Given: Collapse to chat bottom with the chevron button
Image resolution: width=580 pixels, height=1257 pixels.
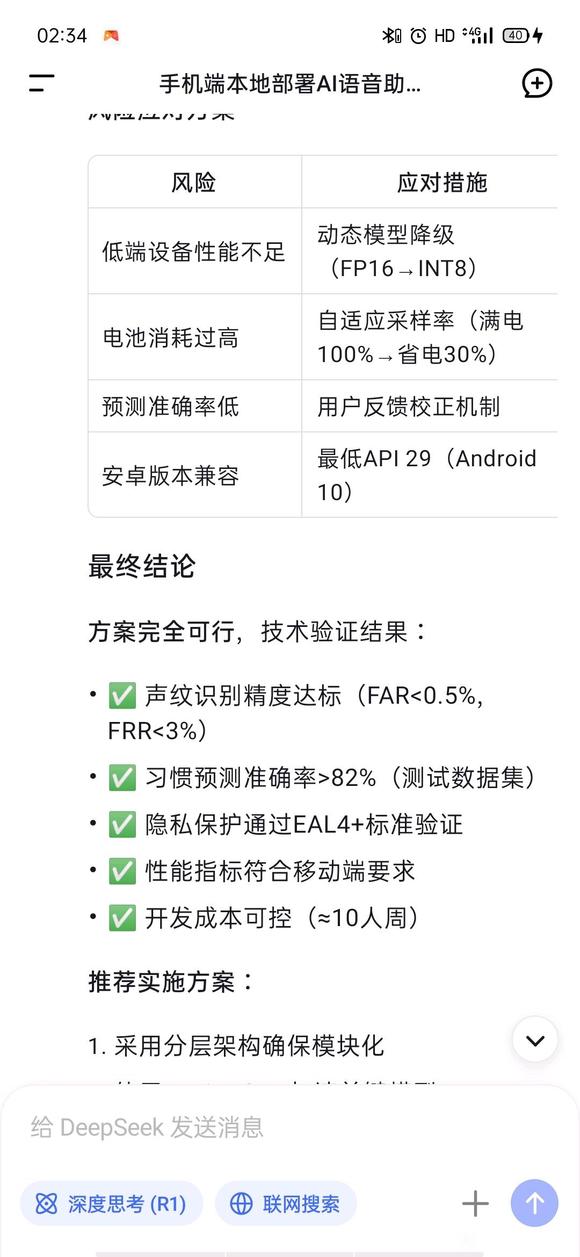Looking at the screenshot, I should click(534, 1040).
